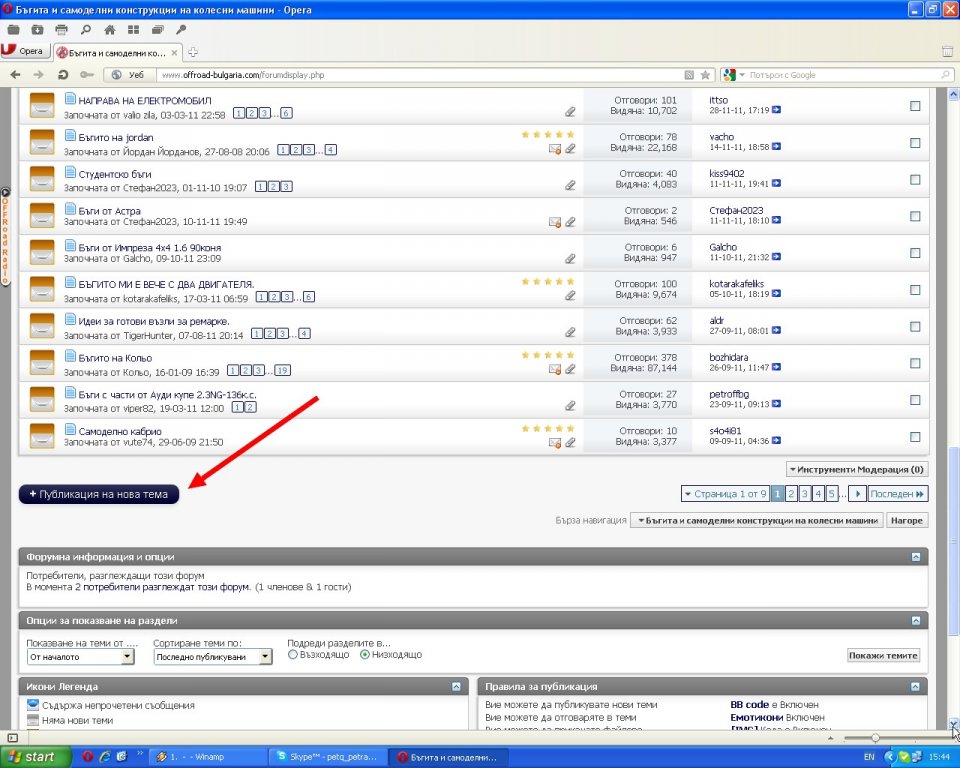
Task: Go to last post by bozhidara
Action: click(x=776, y=367)
